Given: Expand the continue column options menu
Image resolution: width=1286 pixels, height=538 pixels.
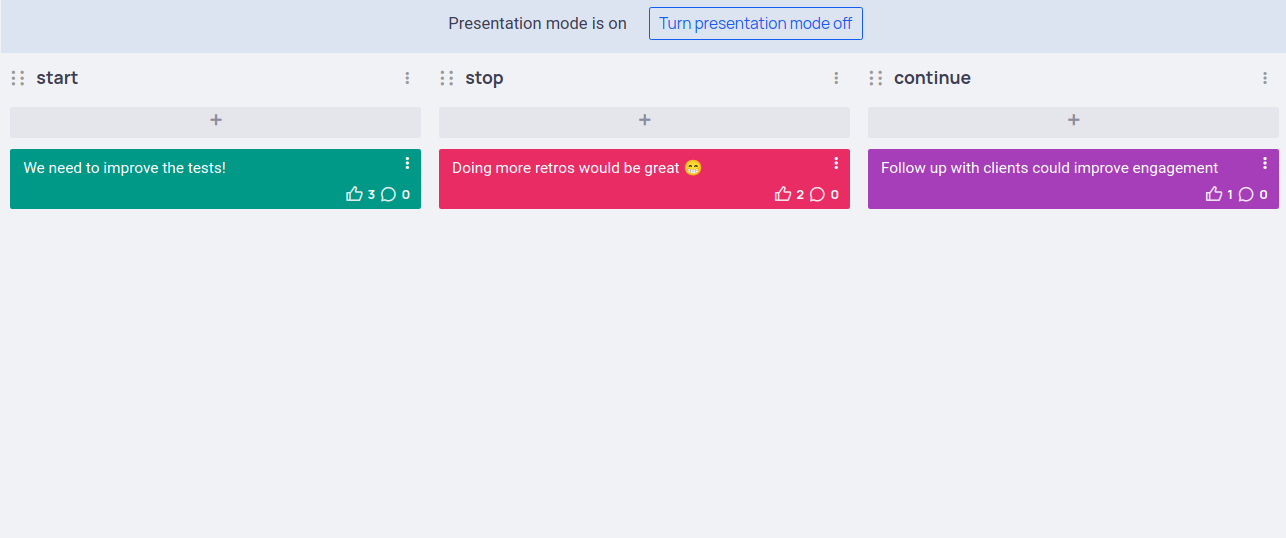Looking at the screenshot, I should point(1265,78).
